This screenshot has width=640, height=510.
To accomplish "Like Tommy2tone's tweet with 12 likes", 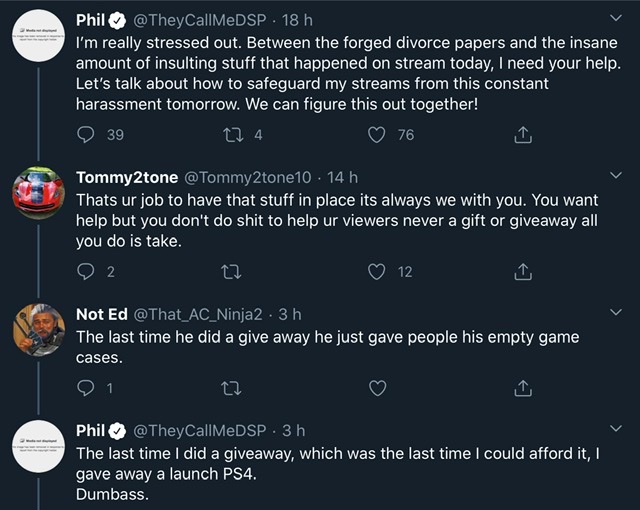I will coord(376,272).
